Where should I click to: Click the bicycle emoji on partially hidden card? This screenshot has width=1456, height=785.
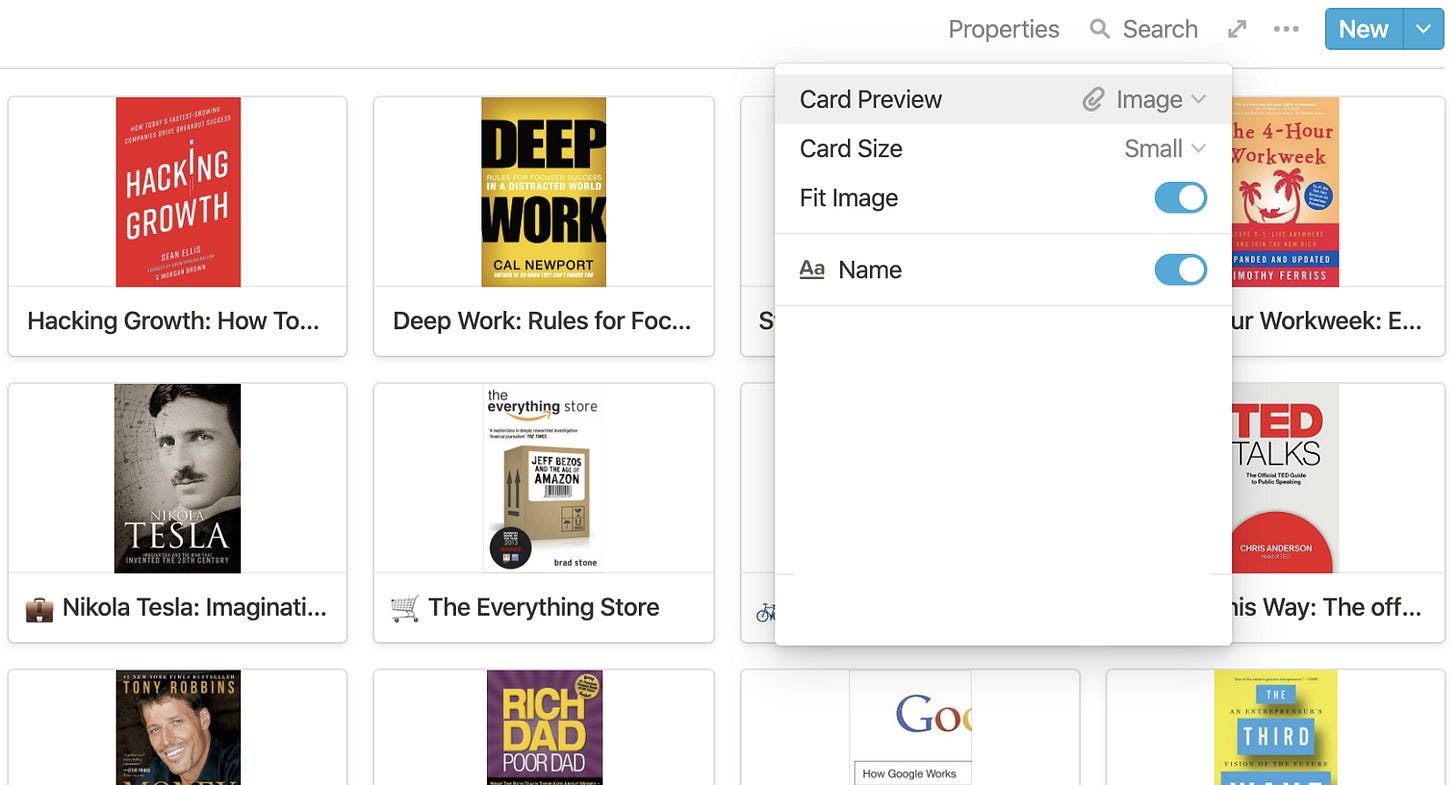tap(766, 612)
